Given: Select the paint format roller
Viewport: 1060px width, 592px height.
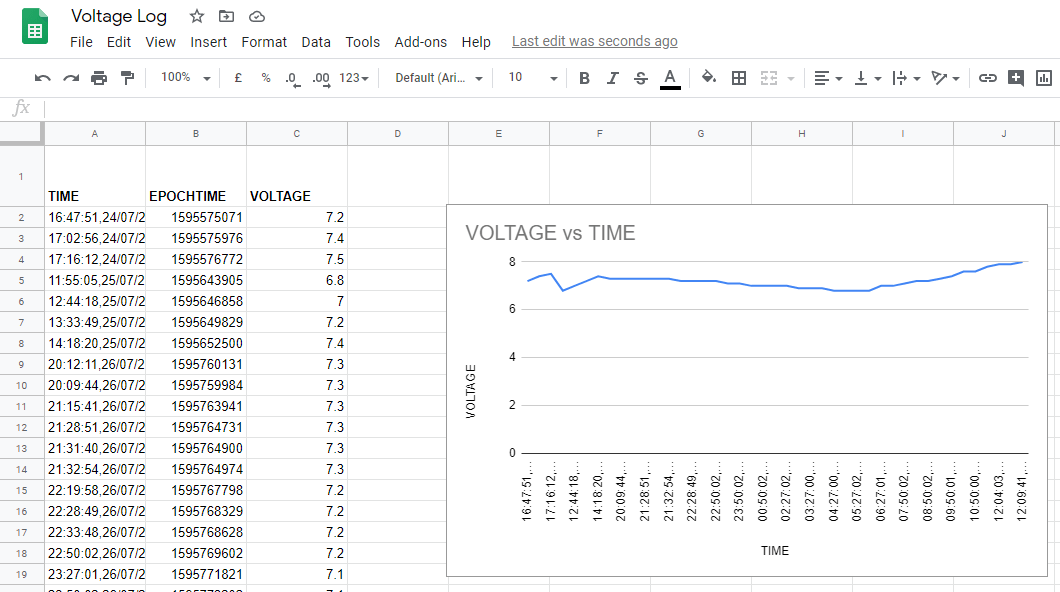Looking at the screenshot, I should coord(127,78).
